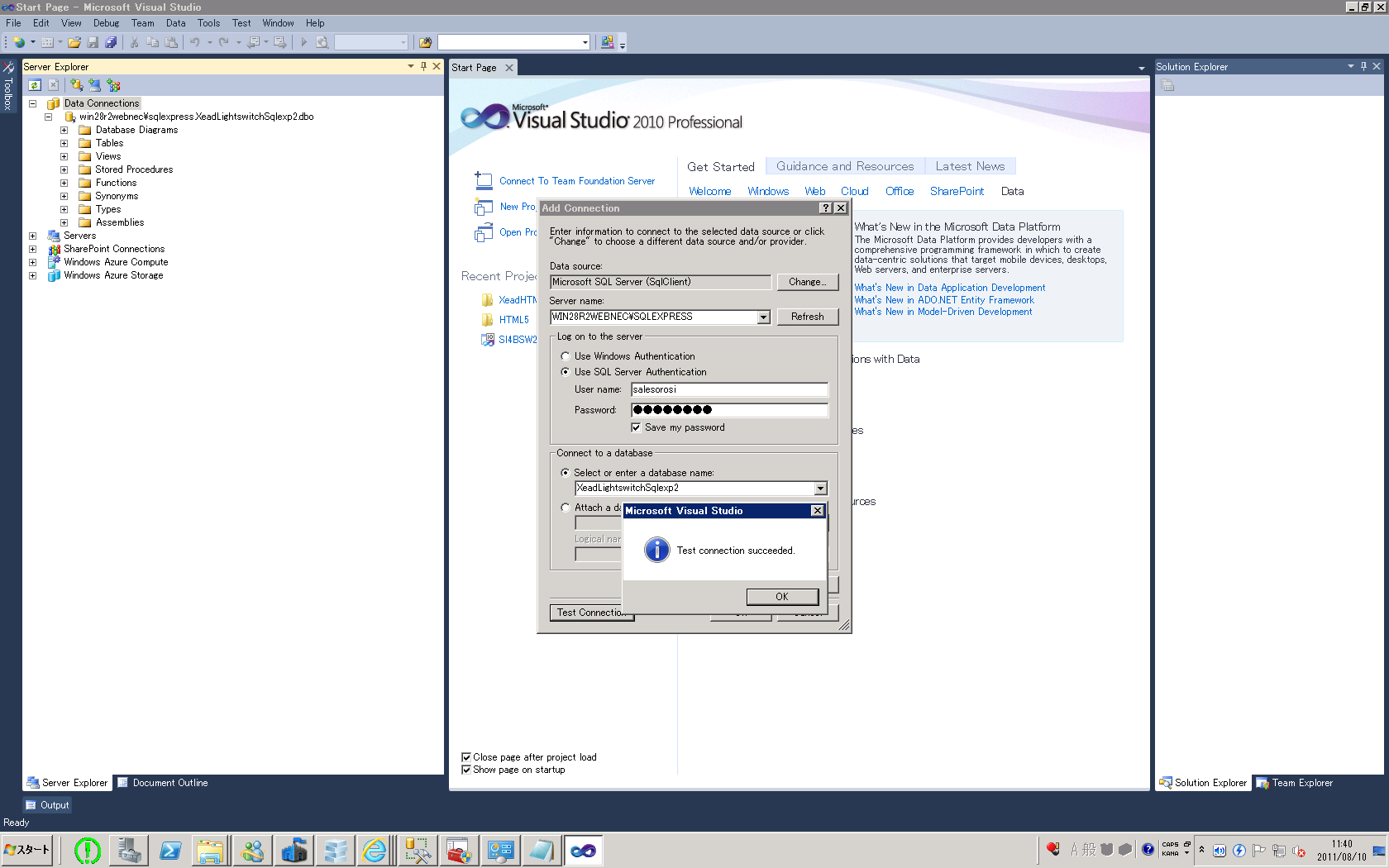This screenshot has width=1389, height=868.
Task: Click the Save All toolbar icon
Action: tap(111, 42)
